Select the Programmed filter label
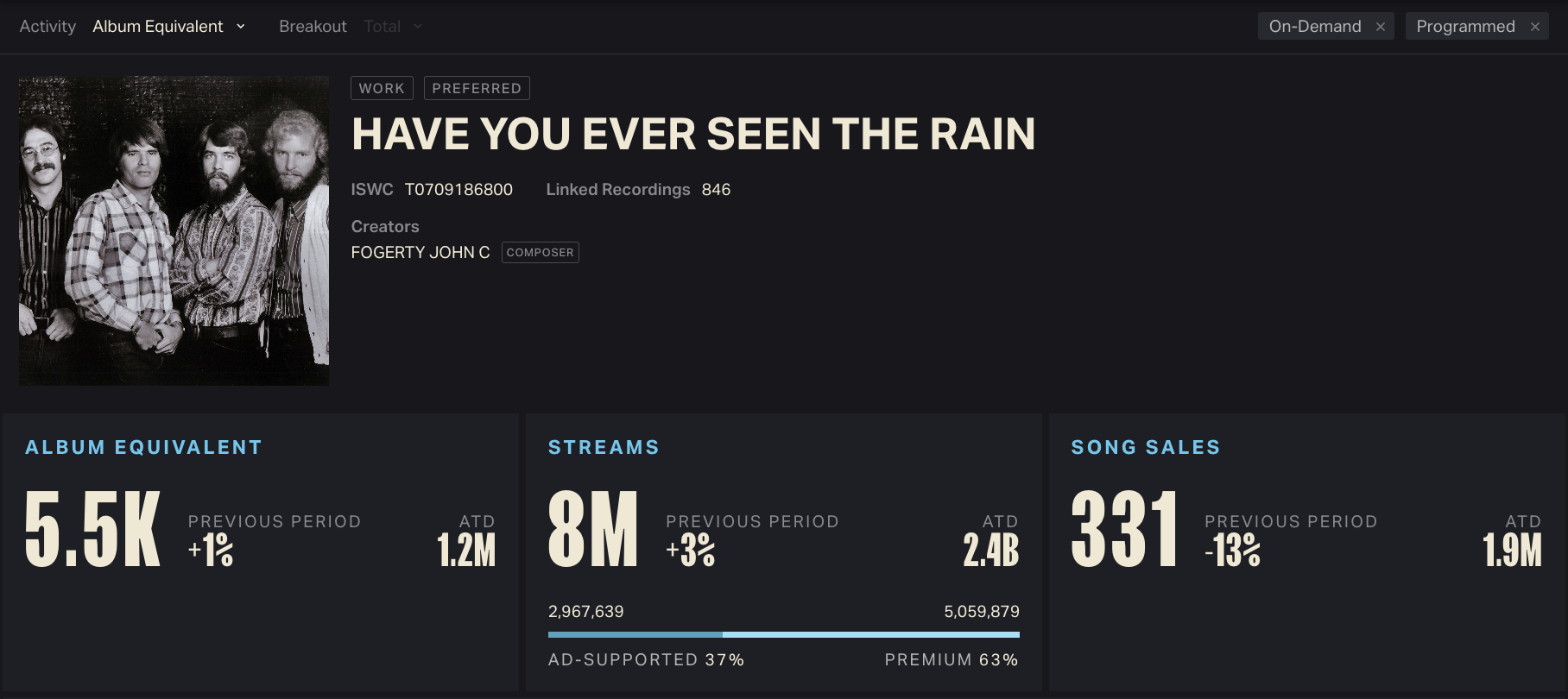 (1465, 27)
